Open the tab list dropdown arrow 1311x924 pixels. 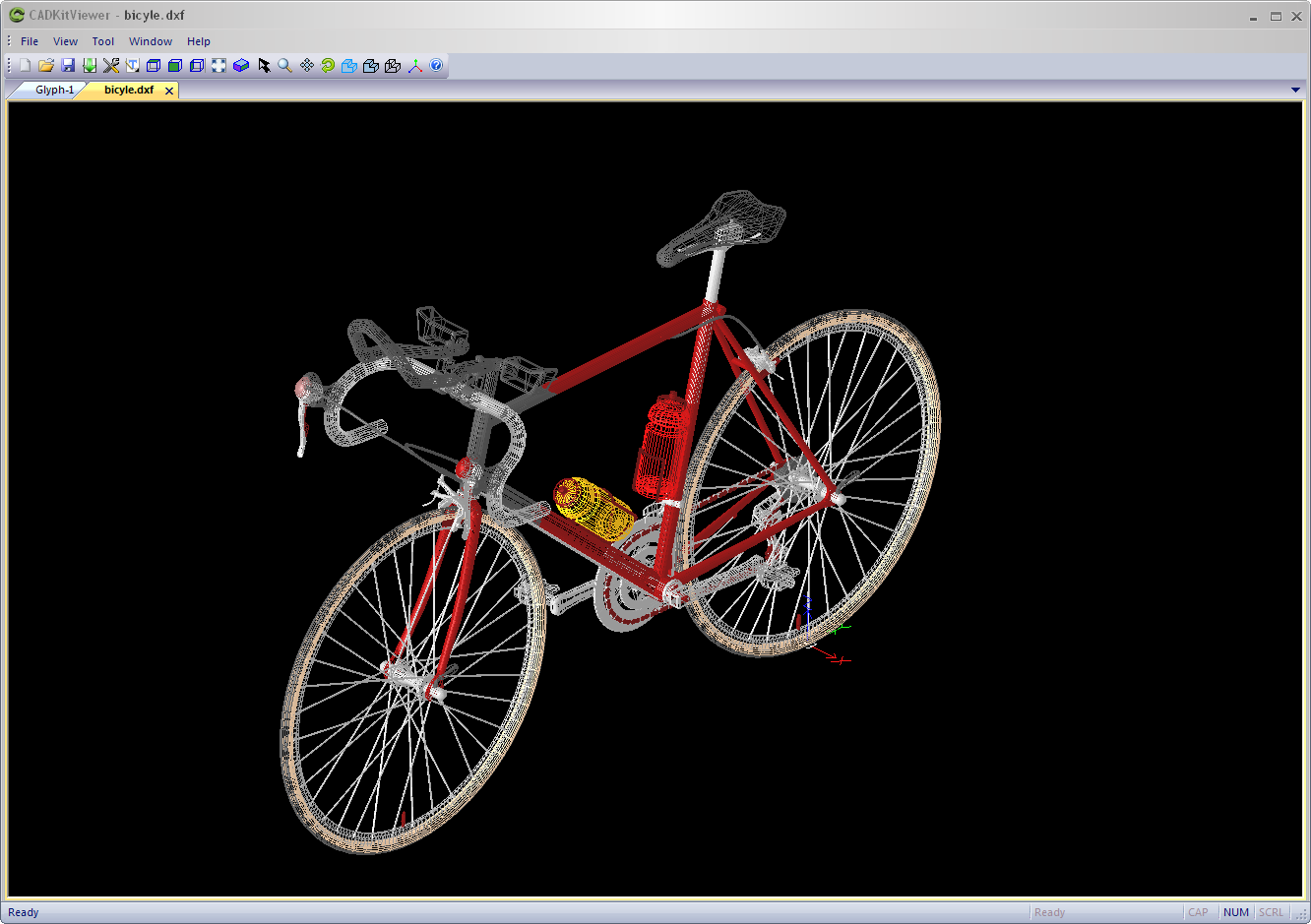pos(1295,90)
